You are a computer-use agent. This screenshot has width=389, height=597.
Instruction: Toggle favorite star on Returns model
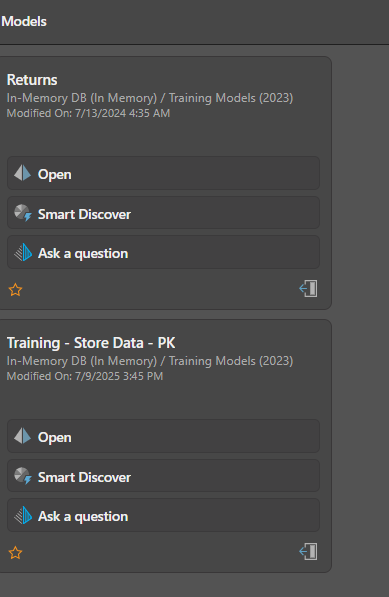point(15,290)
